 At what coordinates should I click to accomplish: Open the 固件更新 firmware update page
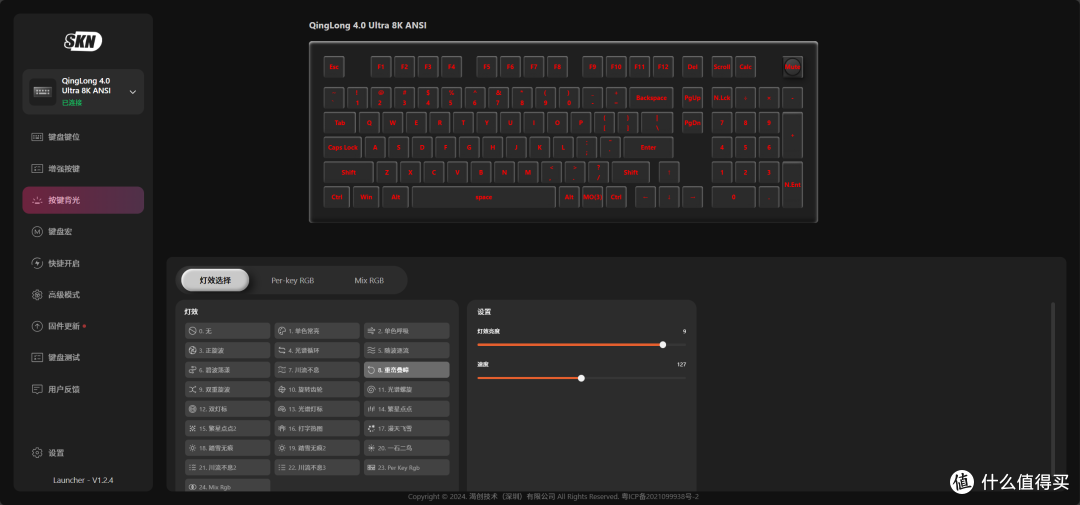pos(83,326)
